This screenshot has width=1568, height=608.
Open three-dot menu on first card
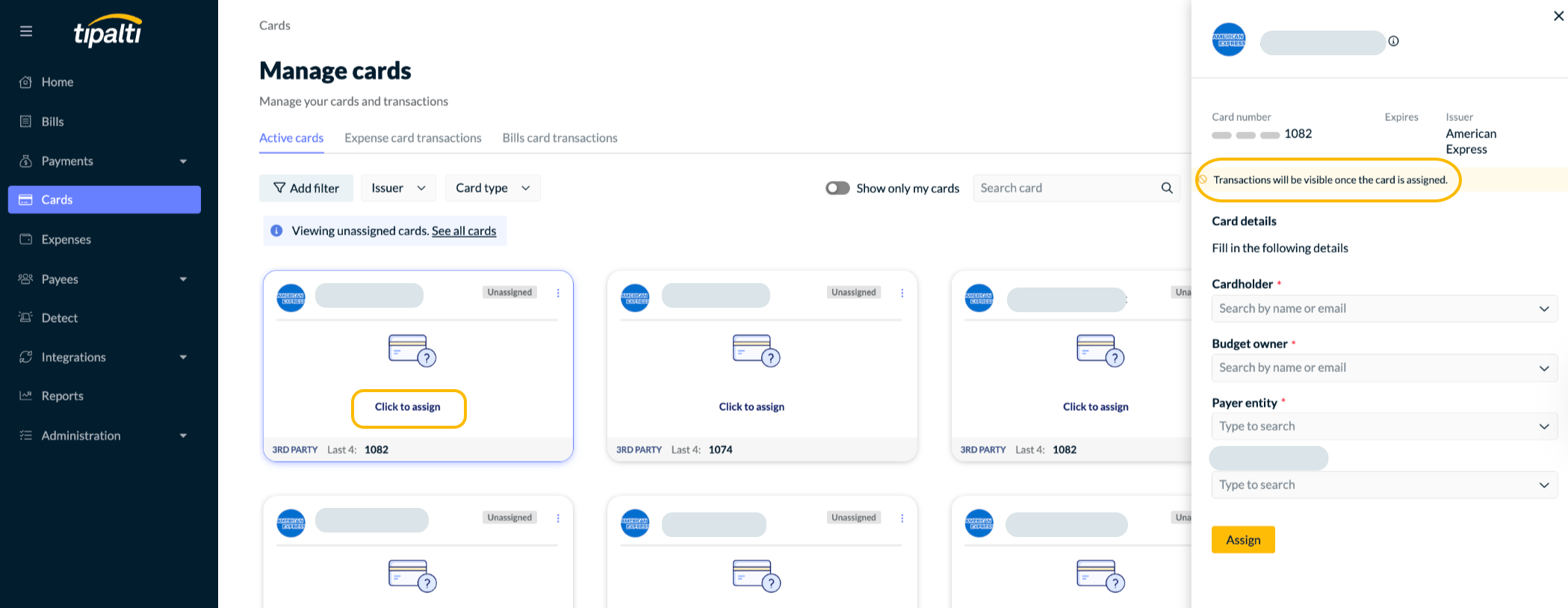558,293
